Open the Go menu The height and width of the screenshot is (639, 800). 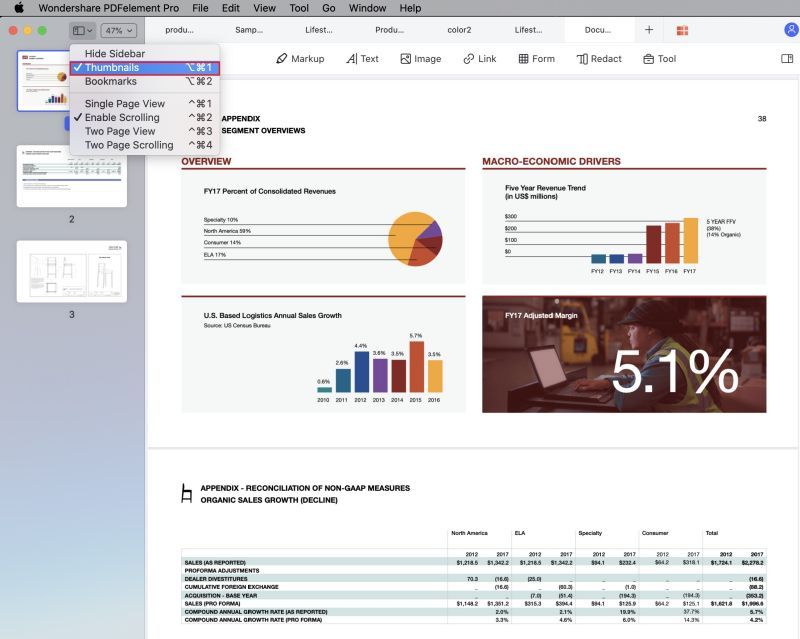(x=329, y=8)
